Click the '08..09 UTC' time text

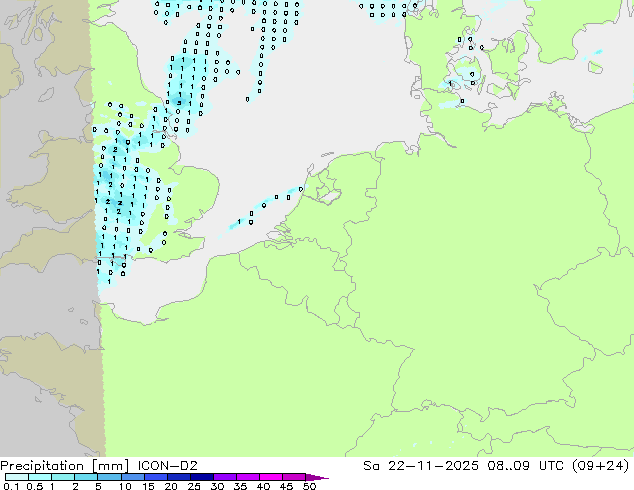[526, 466]
